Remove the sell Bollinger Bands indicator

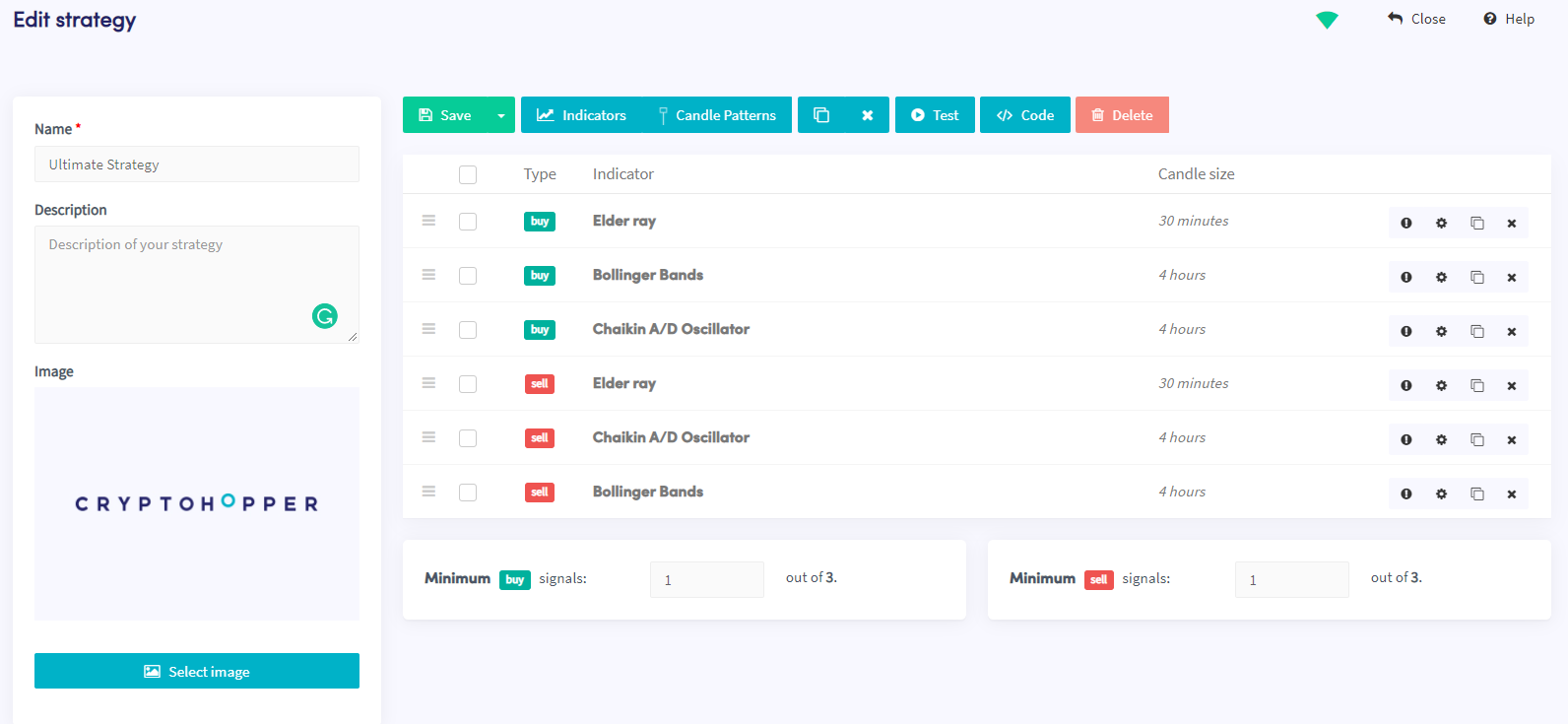pyautogui.click(x=1511, y=494)
